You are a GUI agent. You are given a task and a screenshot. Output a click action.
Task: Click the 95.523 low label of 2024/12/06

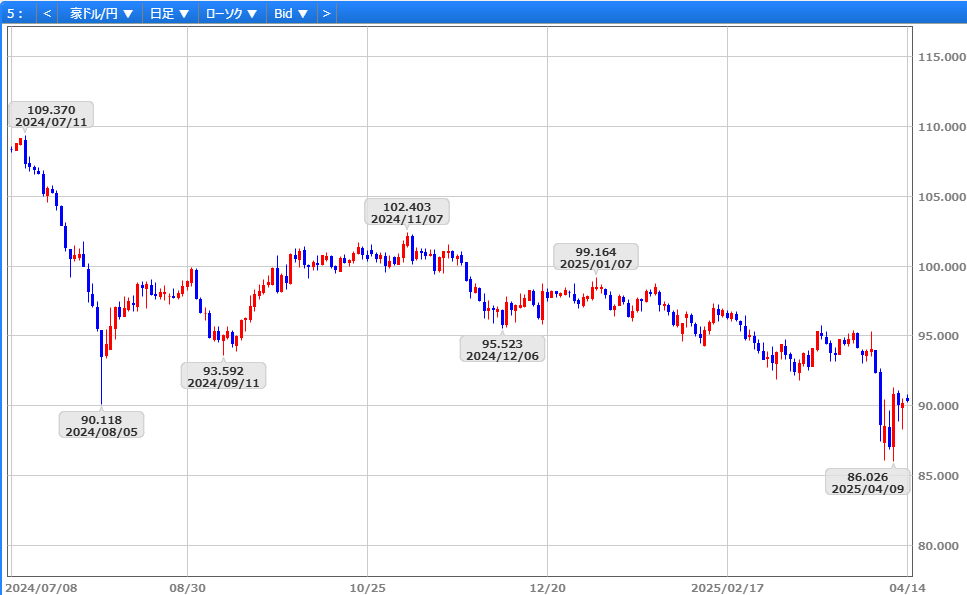503,350
